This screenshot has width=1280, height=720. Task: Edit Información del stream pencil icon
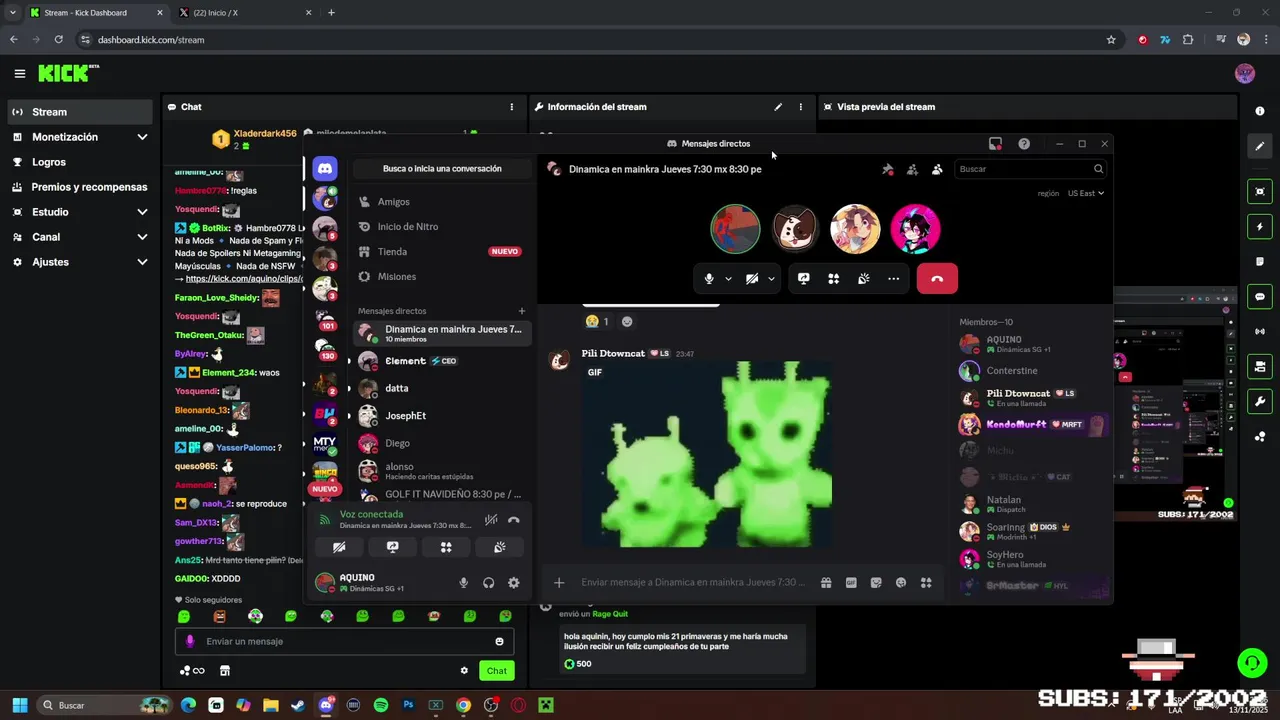pyautogui.click(x=778, y=107)
